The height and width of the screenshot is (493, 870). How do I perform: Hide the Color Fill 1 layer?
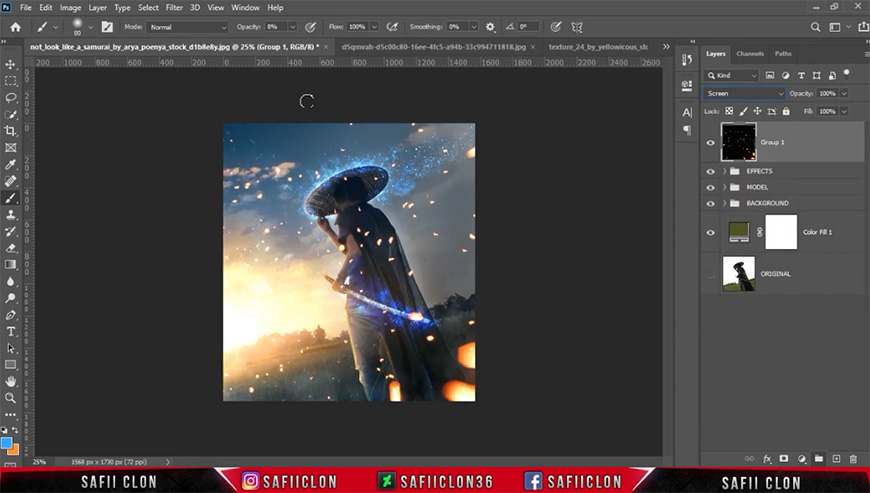[x=710, y=232]
